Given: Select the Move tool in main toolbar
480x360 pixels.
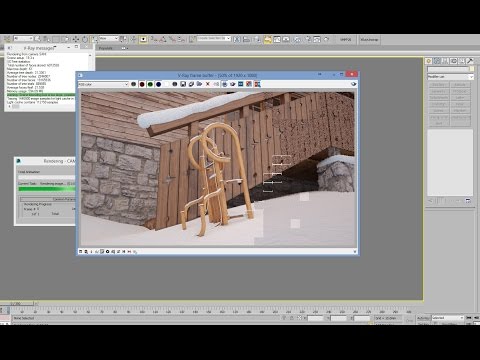Looking at the screenshot, I should pyautogui.click(x=76, y=39).
